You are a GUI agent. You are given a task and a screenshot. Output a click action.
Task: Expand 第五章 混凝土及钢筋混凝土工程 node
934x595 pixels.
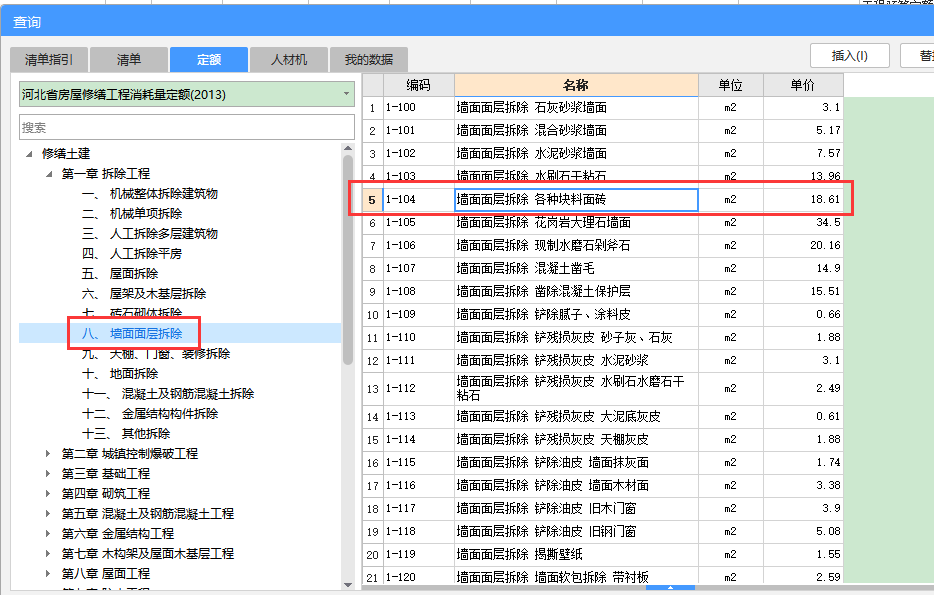(48, 513)
